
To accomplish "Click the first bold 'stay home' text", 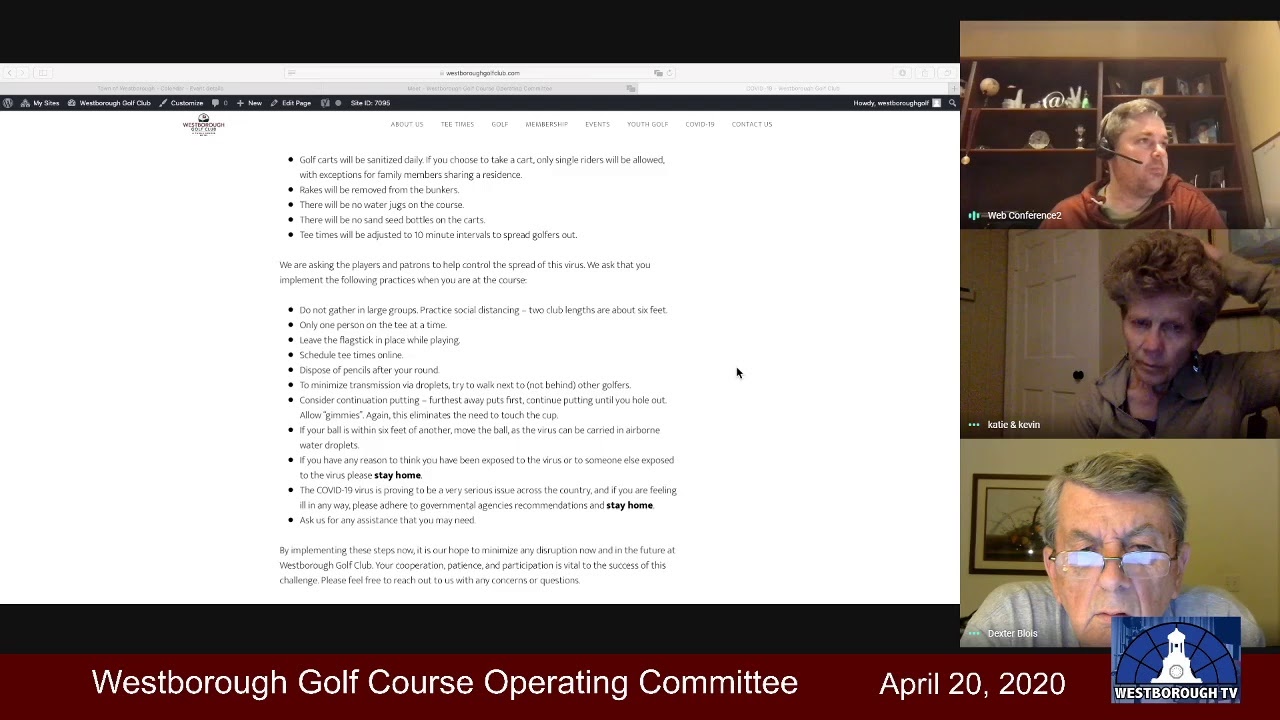I will pyautogui.click(x=397, y=475).
